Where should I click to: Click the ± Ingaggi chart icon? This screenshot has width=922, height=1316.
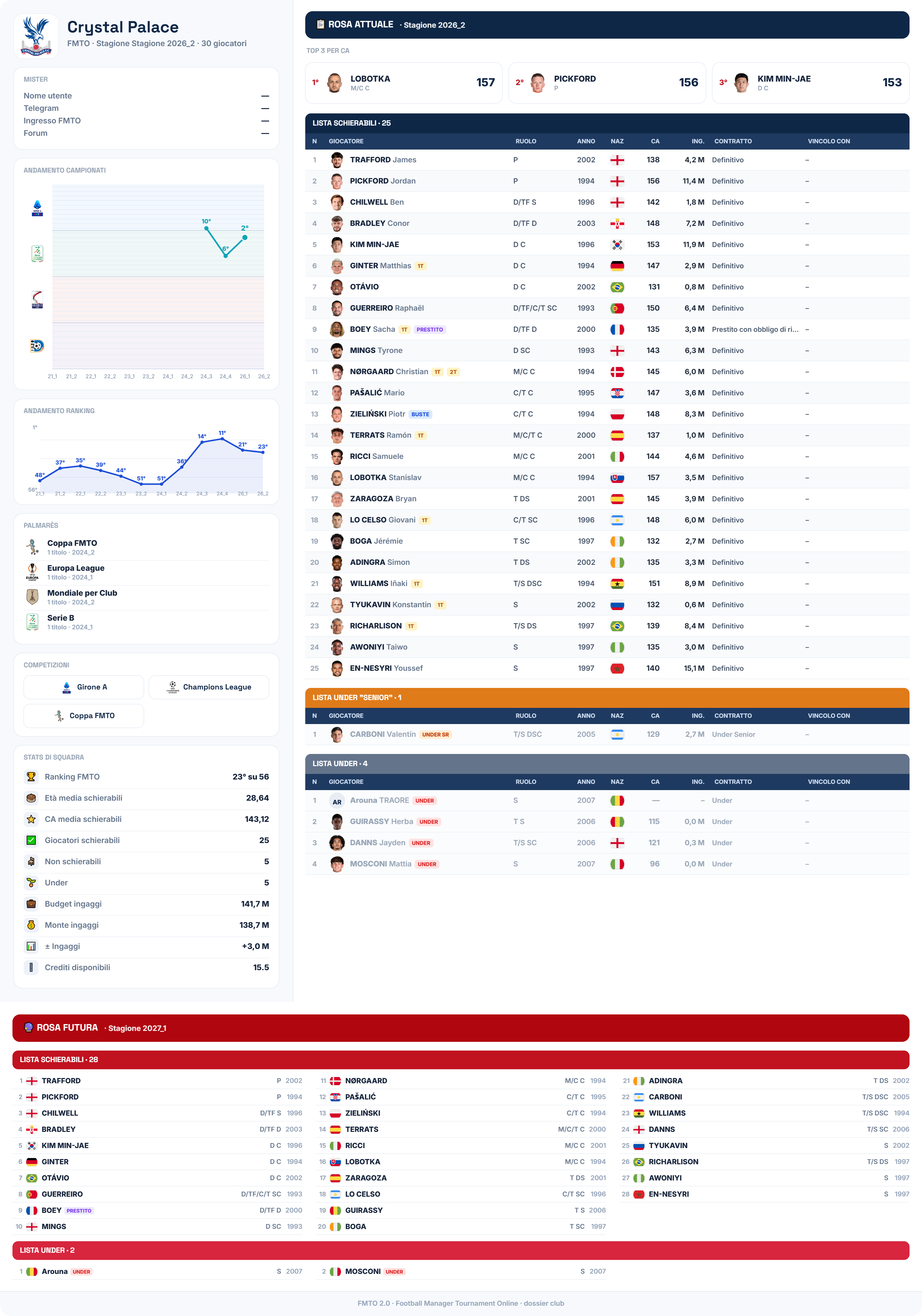[31, 946]
